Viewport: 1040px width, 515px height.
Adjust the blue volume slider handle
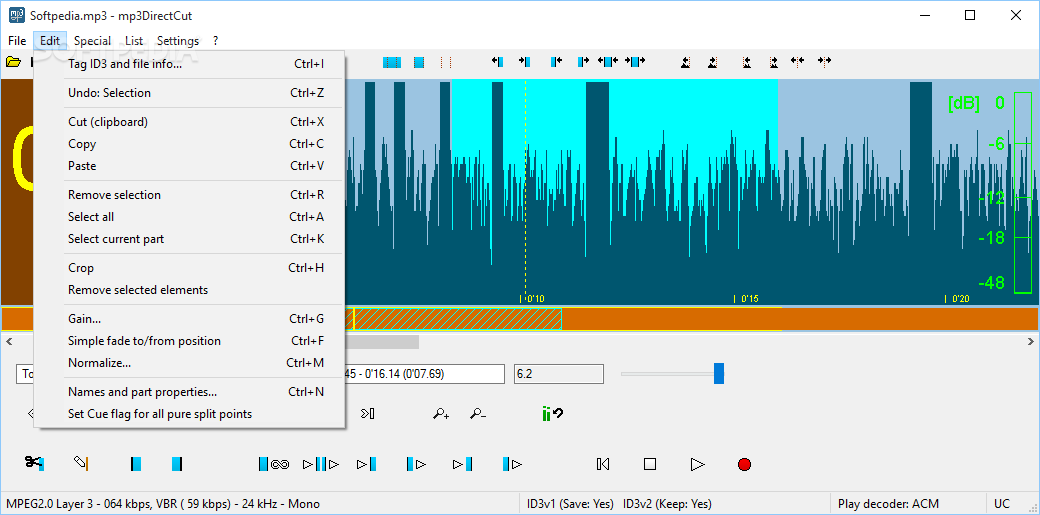pos(719,374)
